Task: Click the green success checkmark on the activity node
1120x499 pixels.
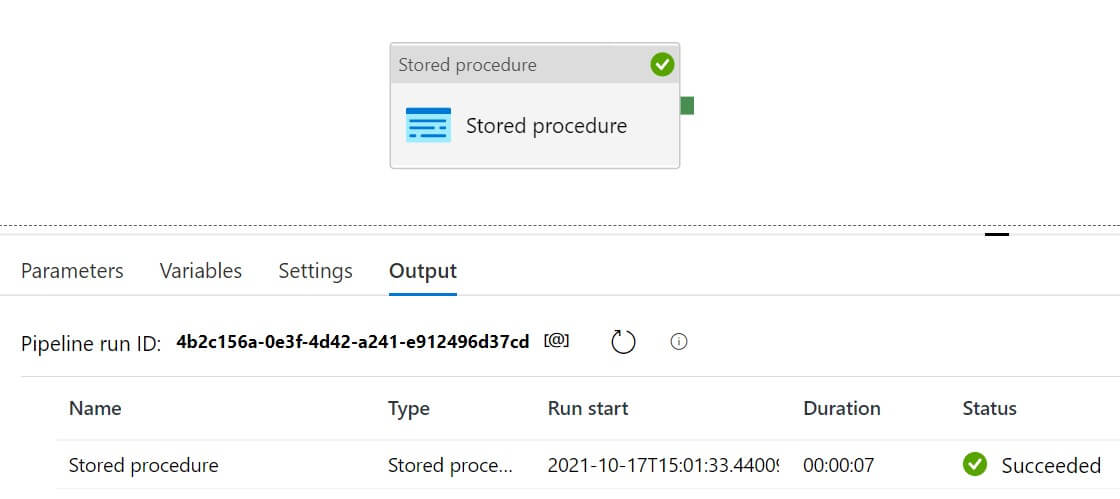Action: click(662, 65)
